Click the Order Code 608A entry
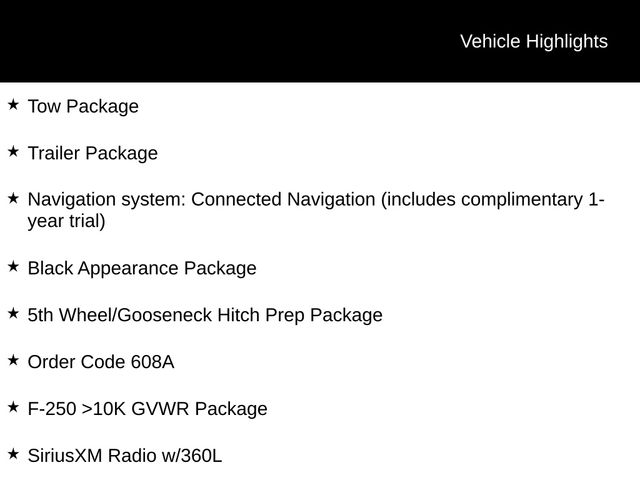 pos(101,362)
